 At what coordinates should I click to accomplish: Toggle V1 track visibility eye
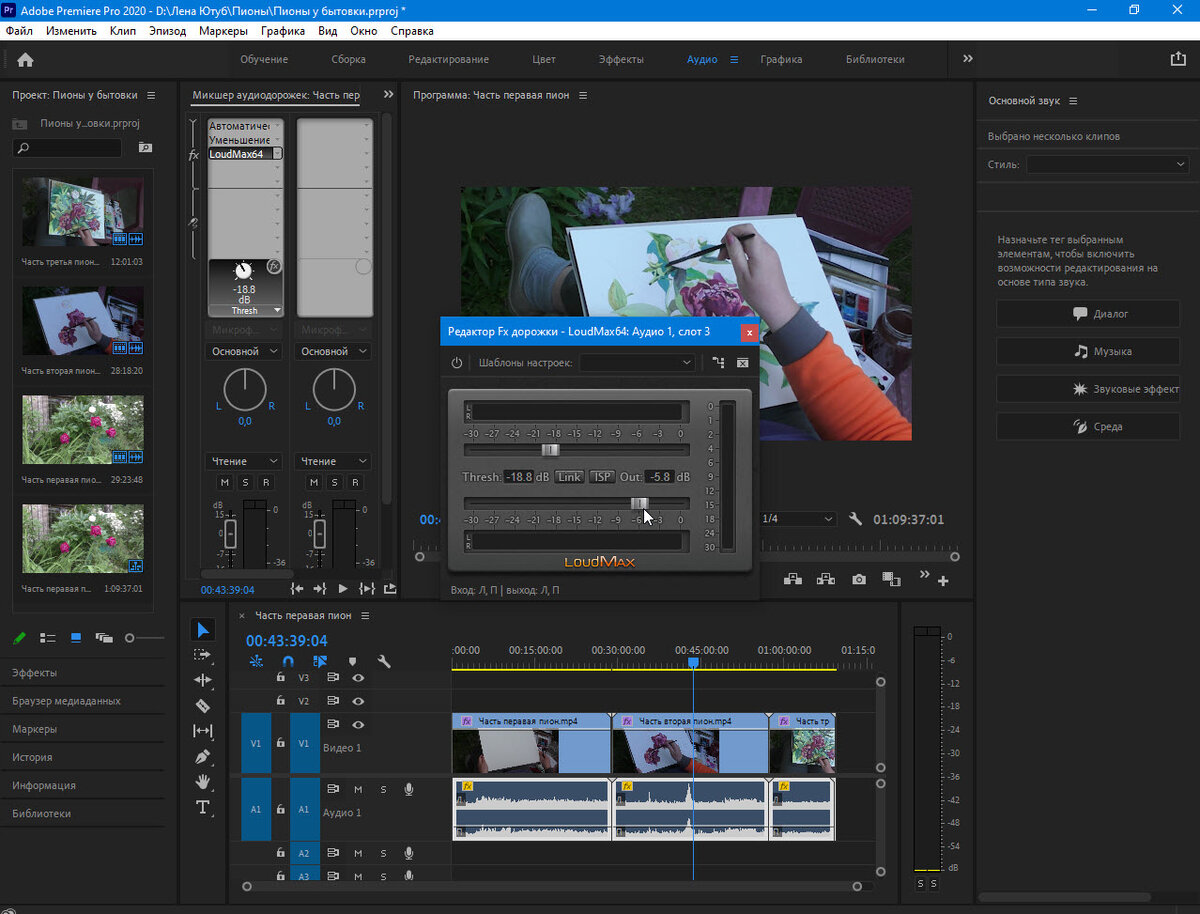358,725
